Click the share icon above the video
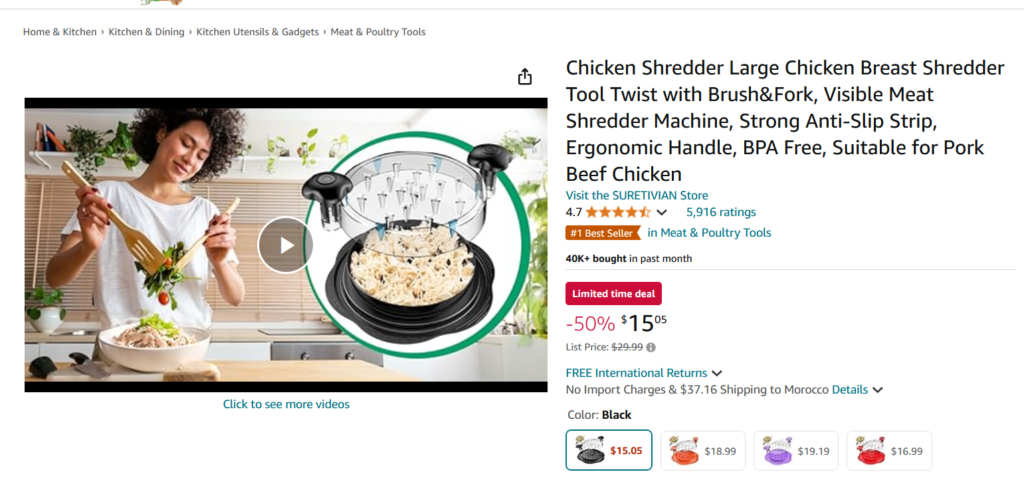Viewport: 1024px width, 480px height. (524, 76)
